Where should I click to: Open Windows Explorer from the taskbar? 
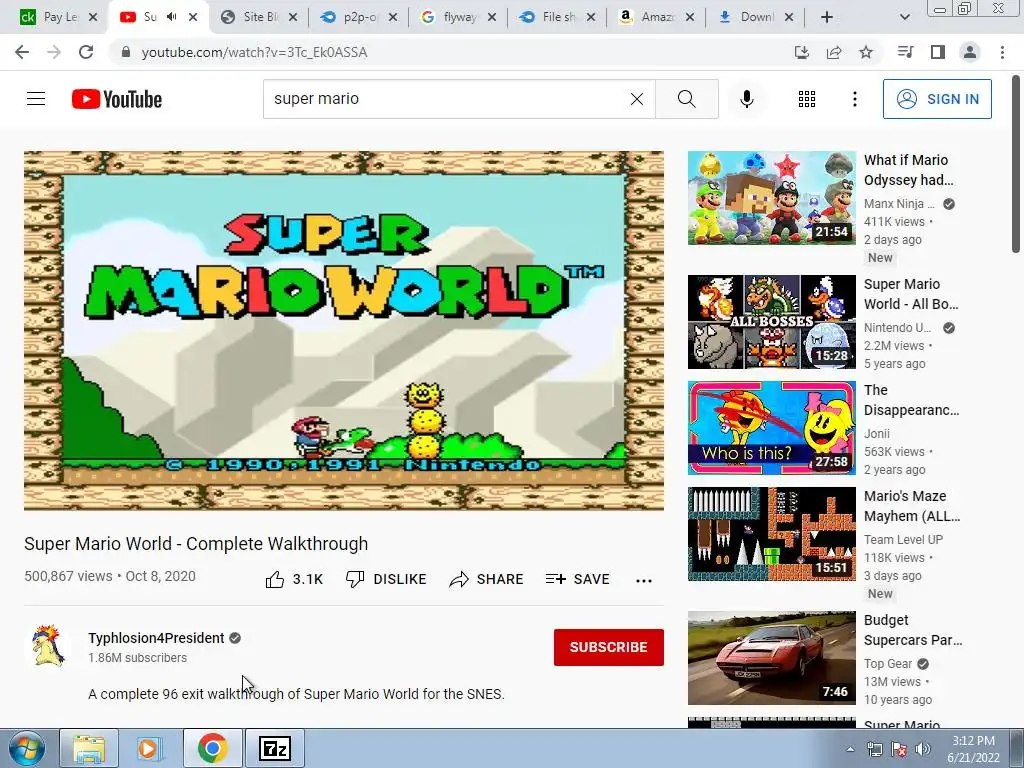89,748
